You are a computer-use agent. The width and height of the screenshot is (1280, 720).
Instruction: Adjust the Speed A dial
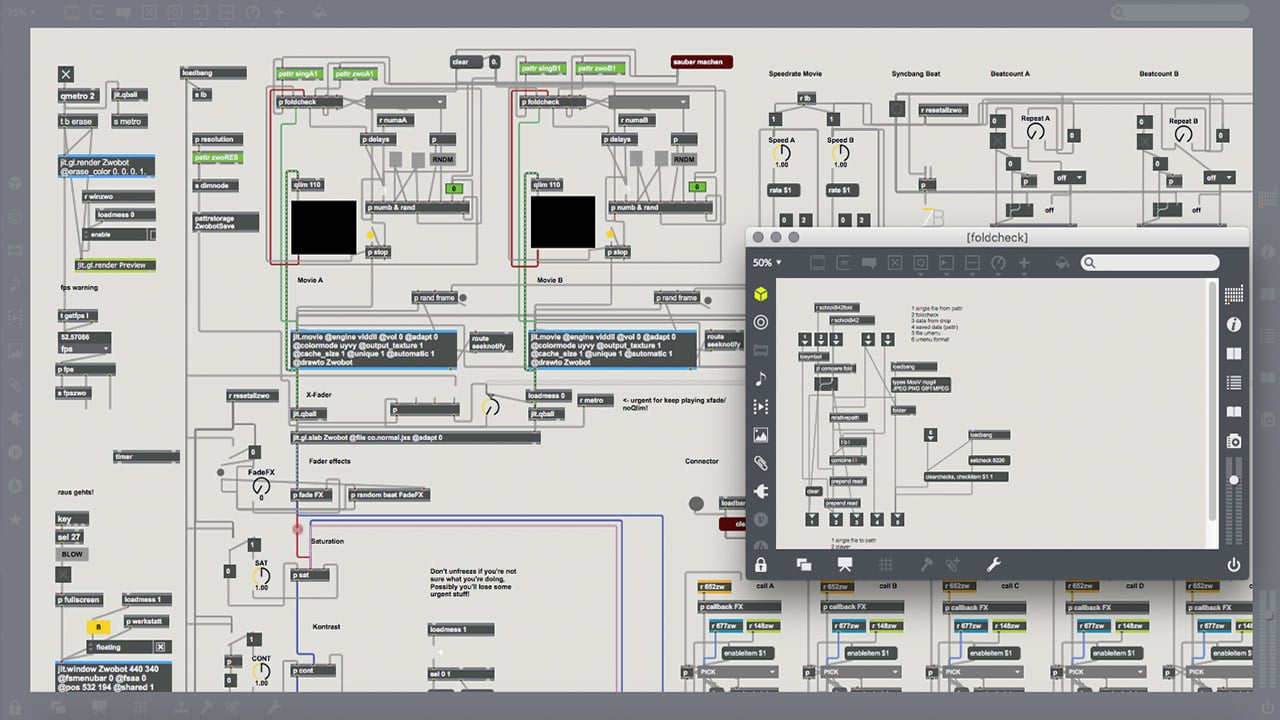781,154
